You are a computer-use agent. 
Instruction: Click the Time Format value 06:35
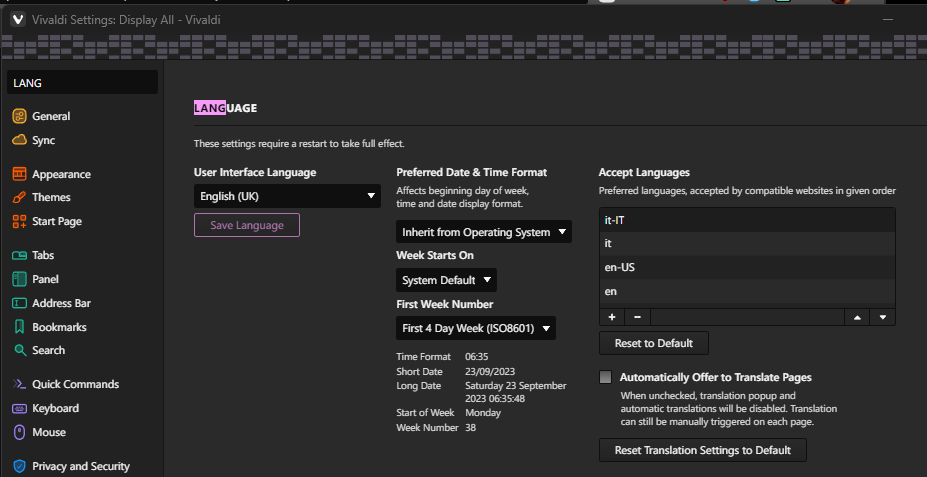pos(477,357)
